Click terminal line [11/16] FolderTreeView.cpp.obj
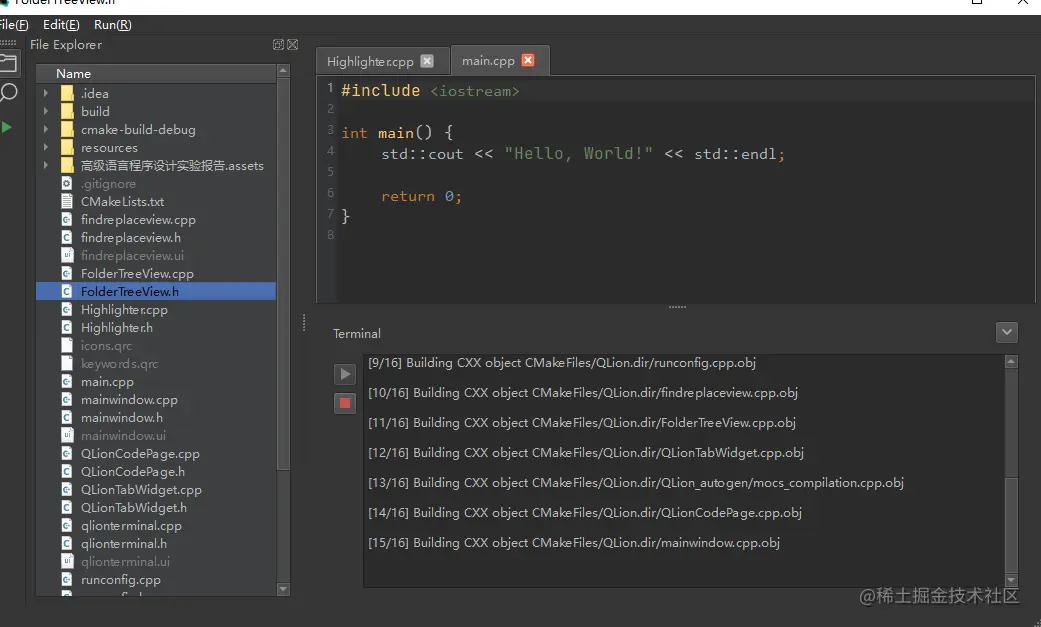This screenshot has width=1041, height=627. tap(582, 422)
